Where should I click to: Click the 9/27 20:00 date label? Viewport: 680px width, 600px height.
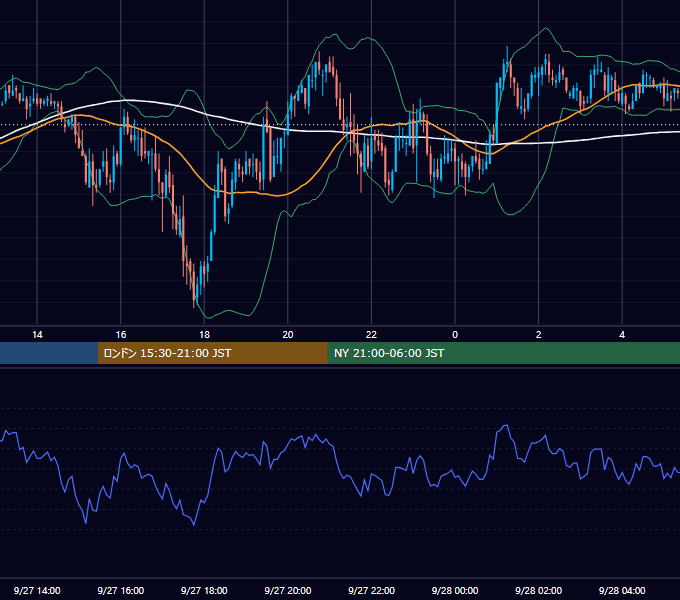[288, 590]
